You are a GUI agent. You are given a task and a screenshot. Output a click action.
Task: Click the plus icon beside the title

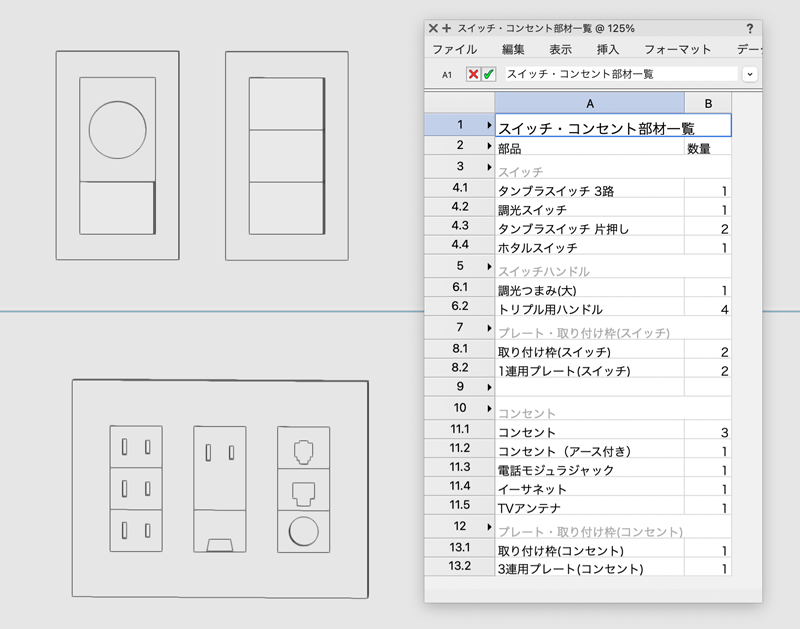(446, 28)
